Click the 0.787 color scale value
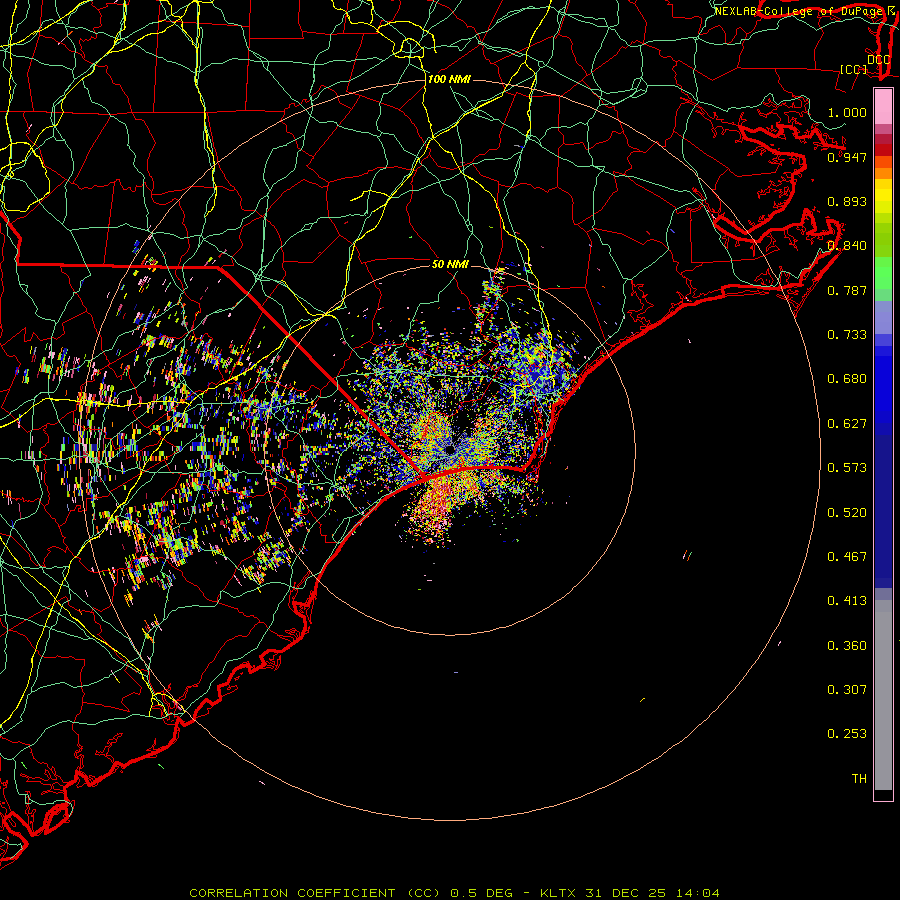Image resolution: width=900 pixels, height=900 pixels. click(847, 290)
